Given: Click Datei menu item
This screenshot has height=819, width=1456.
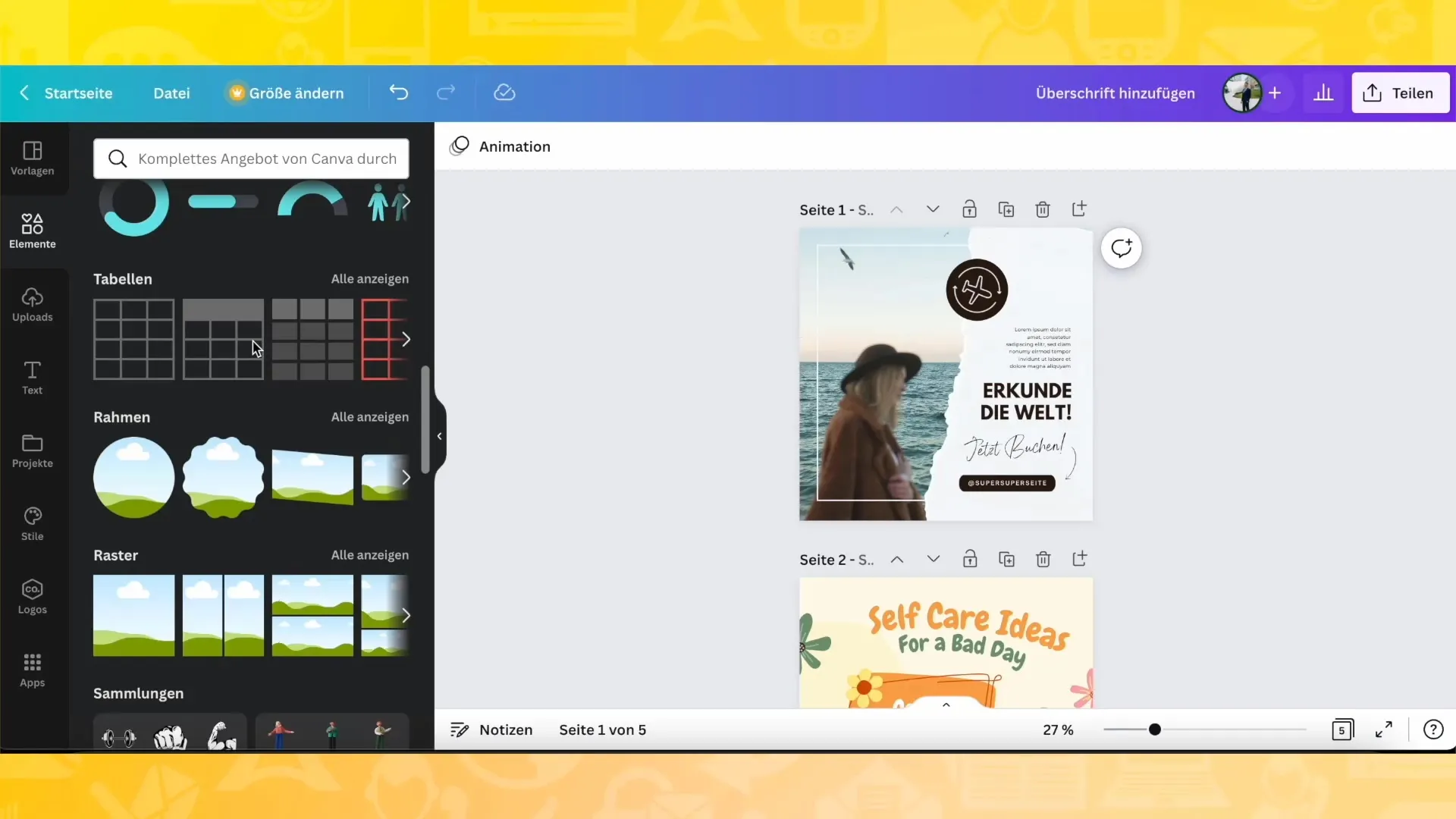Looking at the screenshot, I should tap(172, 93).
